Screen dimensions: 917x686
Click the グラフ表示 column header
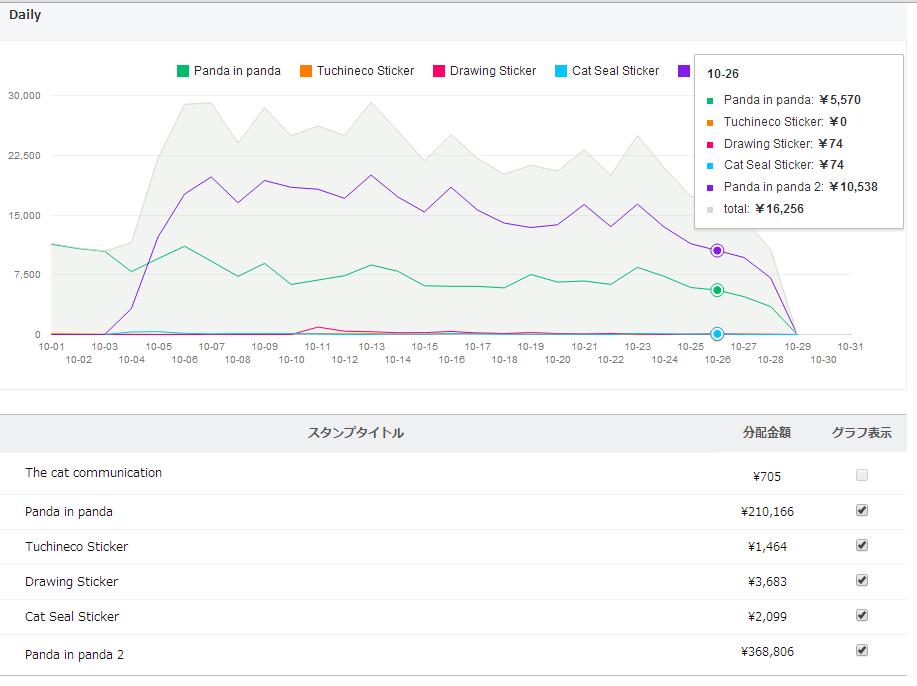[x=861, y=433]
